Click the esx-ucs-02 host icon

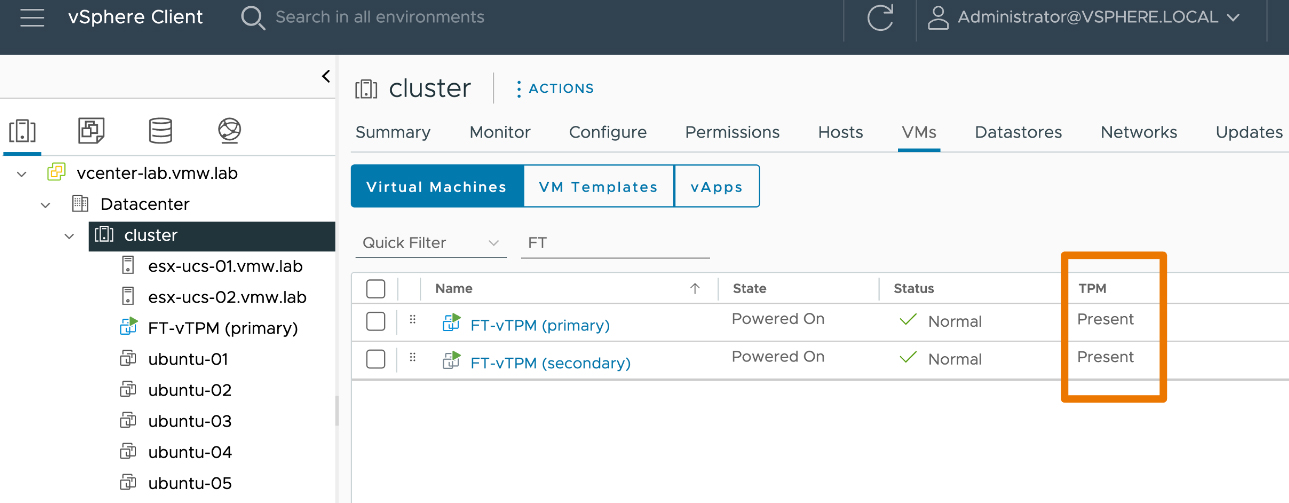128,297
